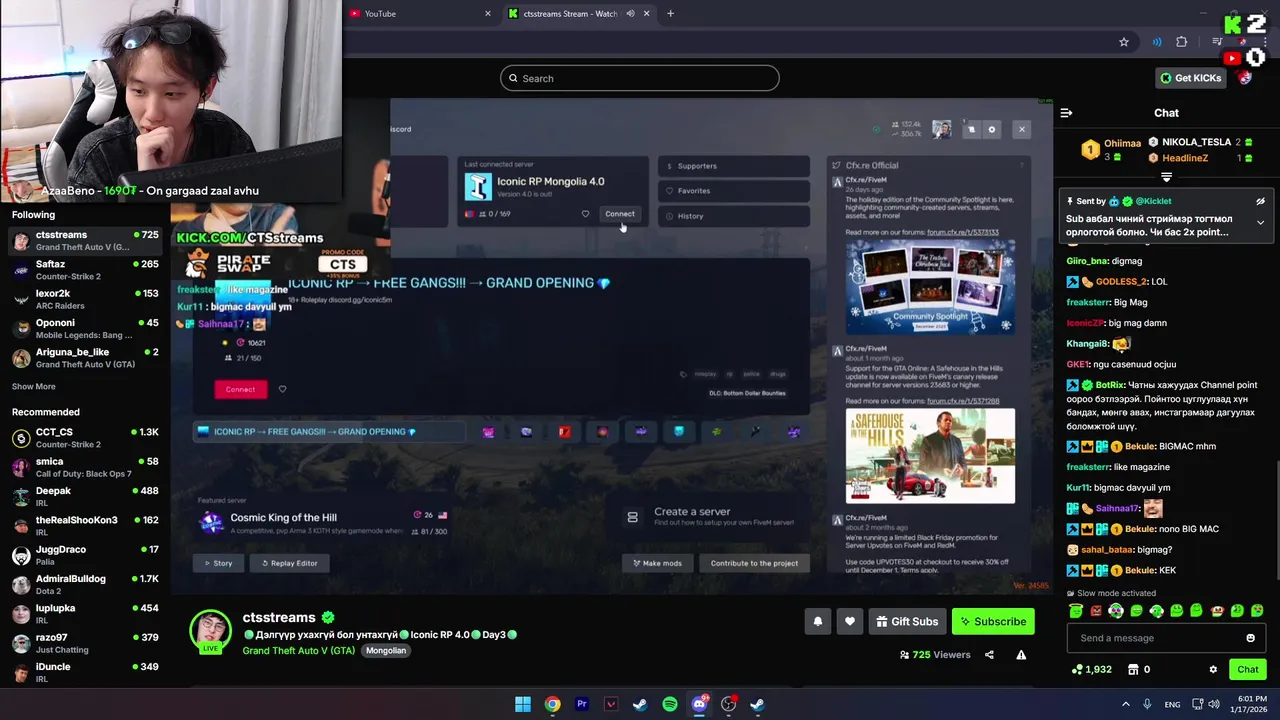Open theRealShooKon3 in the Recommended list

[85, 526]
